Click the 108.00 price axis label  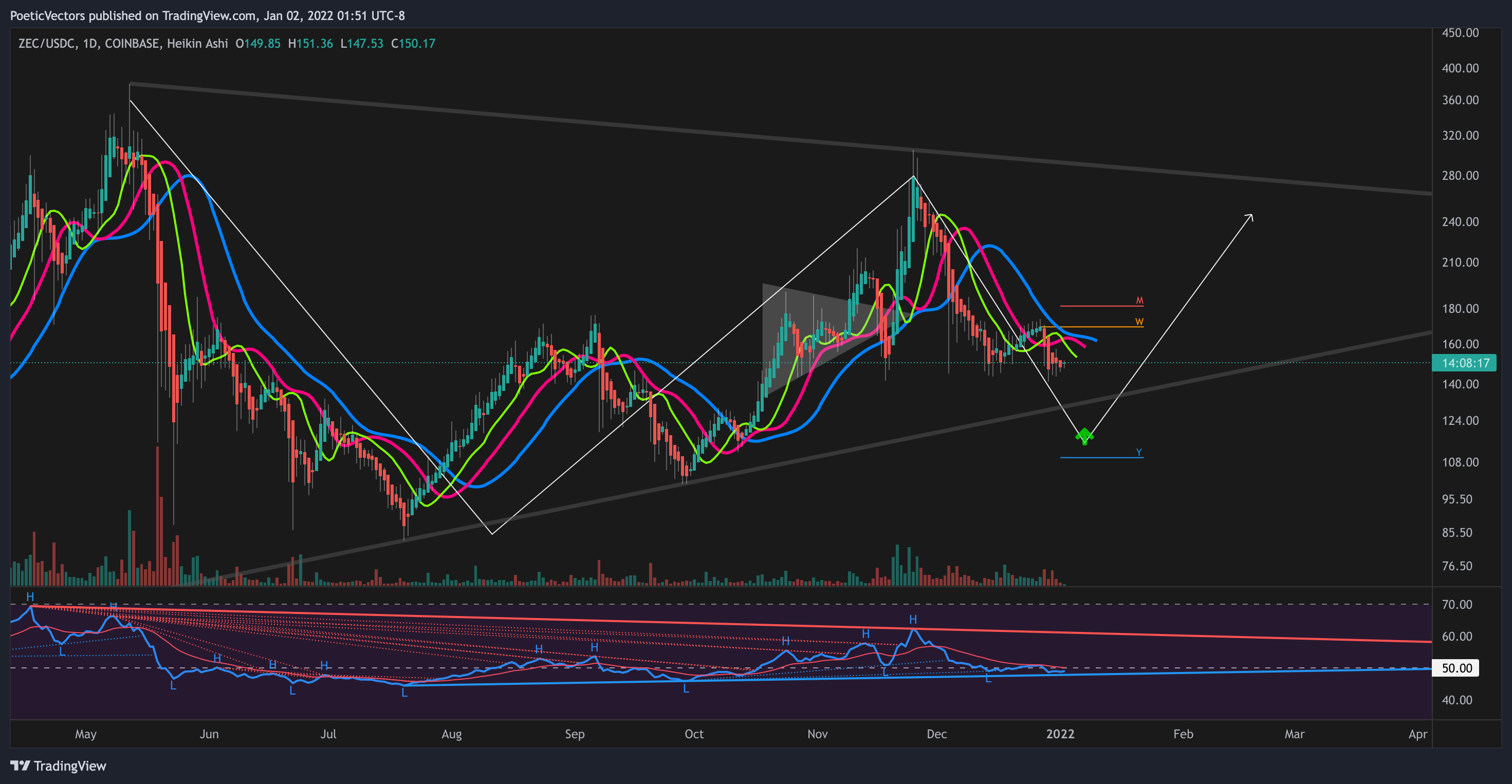pyautogui.click(x=1460, y=462)
